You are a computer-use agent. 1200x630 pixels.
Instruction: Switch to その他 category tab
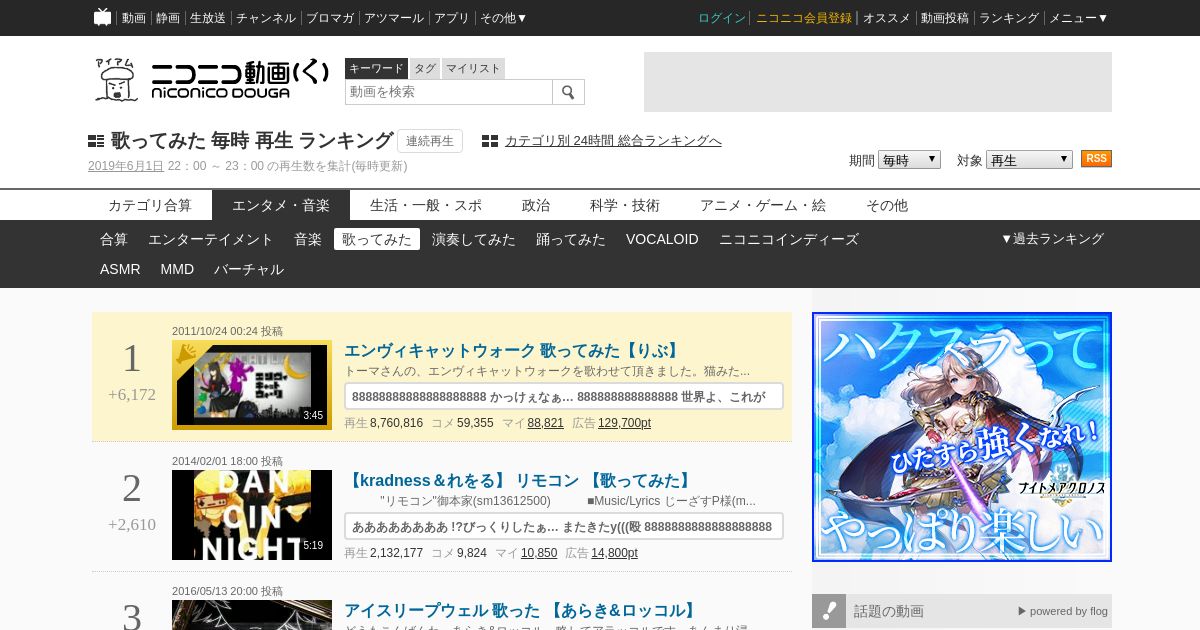pyautogui.click(x=887, y=205)
